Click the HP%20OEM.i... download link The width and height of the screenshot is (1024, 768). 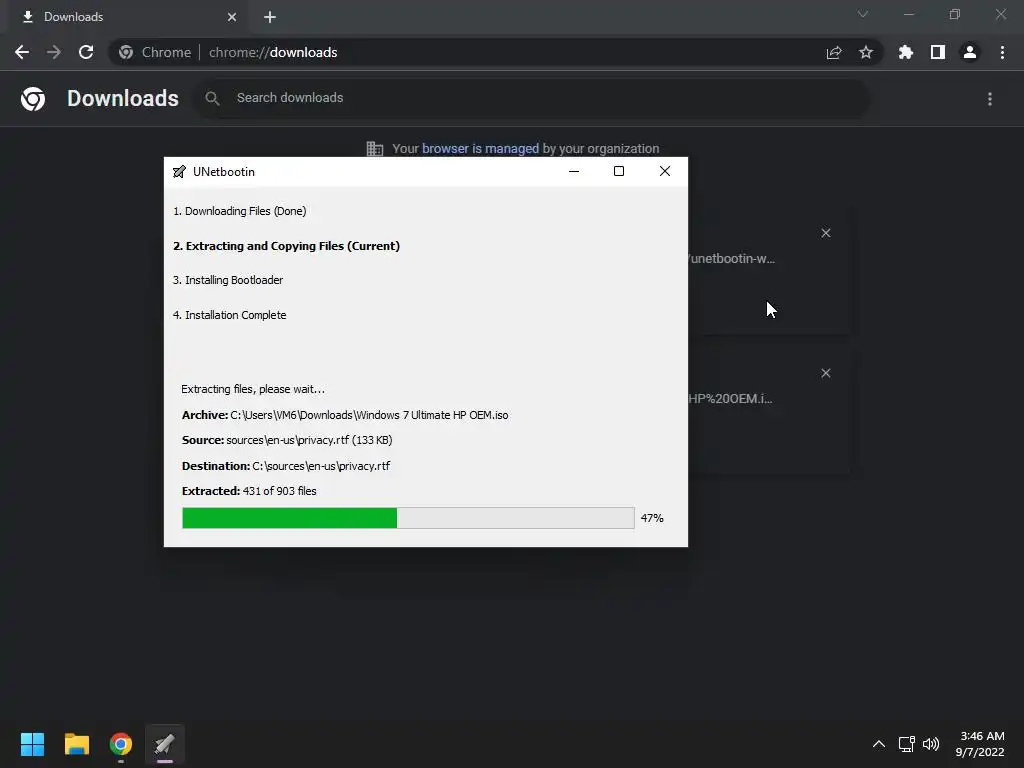(730, 398)
